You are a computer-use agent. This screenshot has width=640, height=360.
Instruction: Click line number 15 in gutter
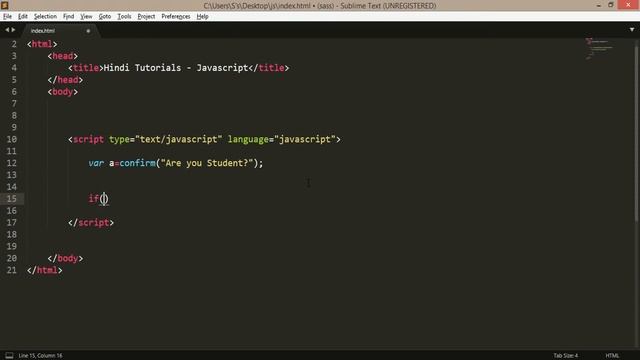pos(12,199)
